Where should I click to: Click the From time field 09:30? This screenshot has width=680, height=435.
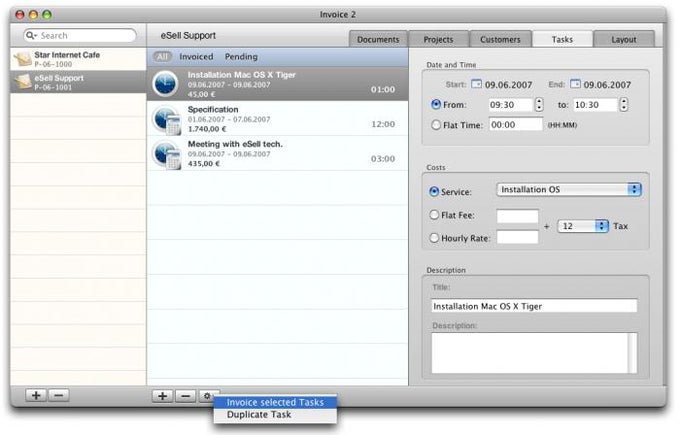click(510, 105)
